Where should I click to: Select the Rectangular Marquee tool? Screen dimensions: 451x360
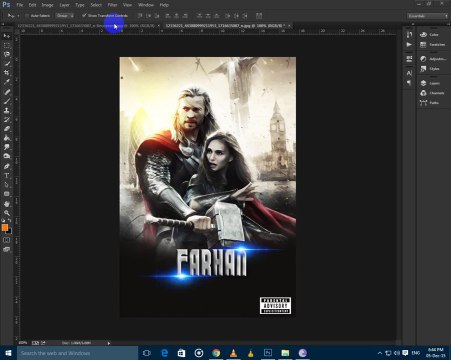click(7, 45)
